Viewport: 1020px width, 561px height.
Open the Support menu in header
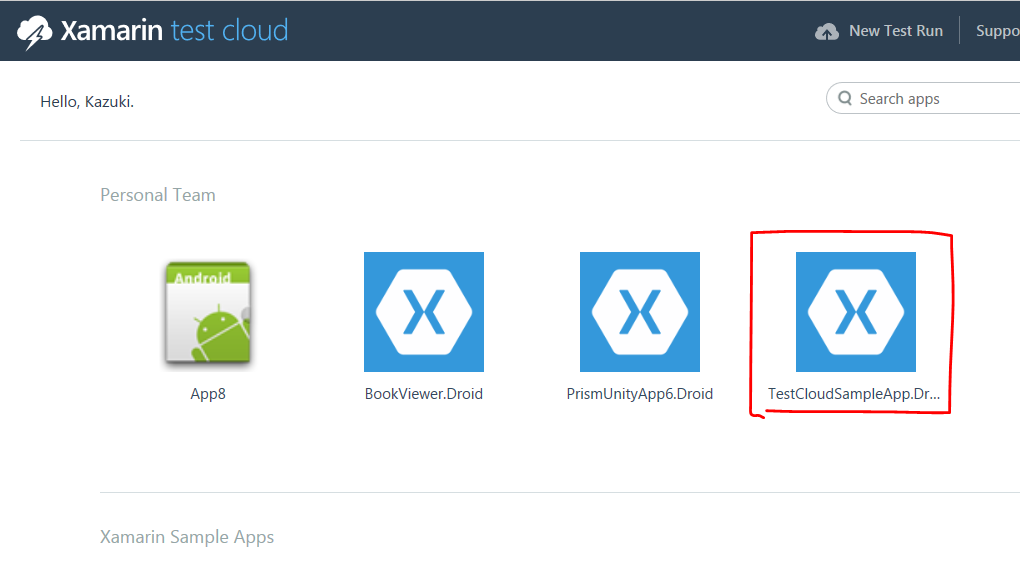click(x=997, y=31)
